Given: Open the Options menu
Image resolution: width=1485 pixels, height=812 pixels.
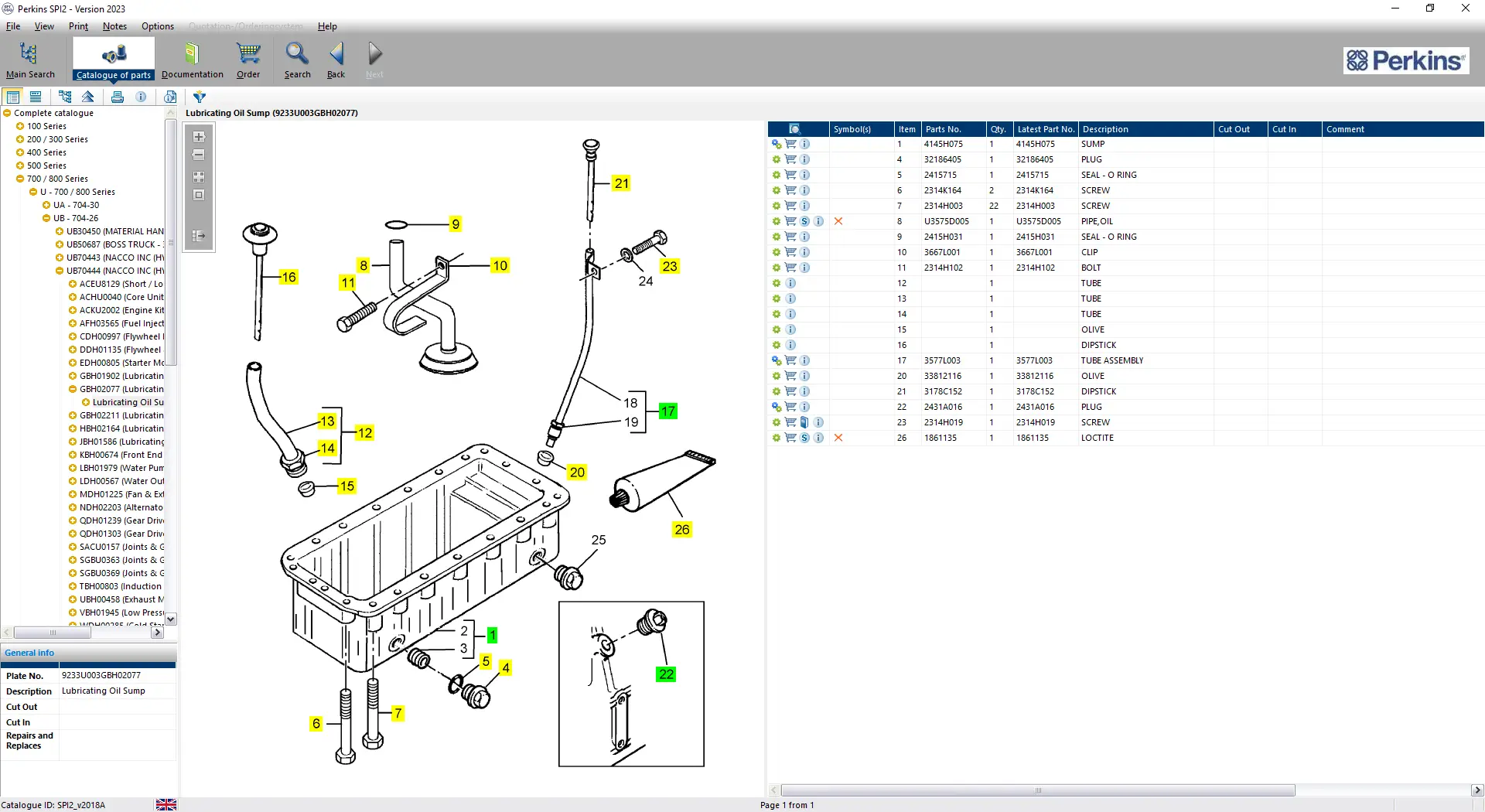Looking at the screenshot, I should click(158, 26).
